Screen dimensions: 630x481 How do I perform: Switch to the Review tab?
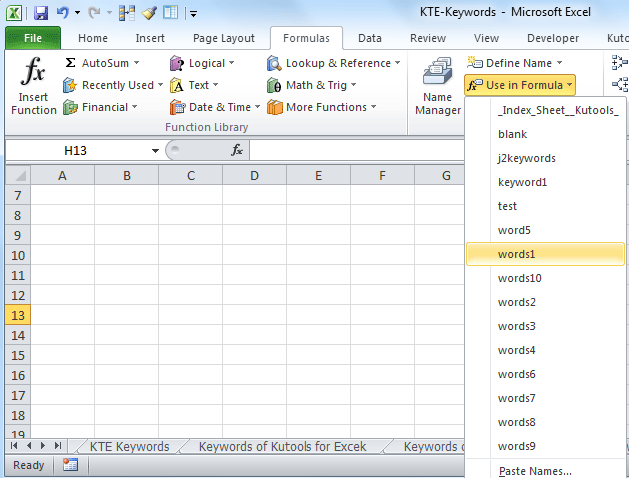click(x=428, y=38)
